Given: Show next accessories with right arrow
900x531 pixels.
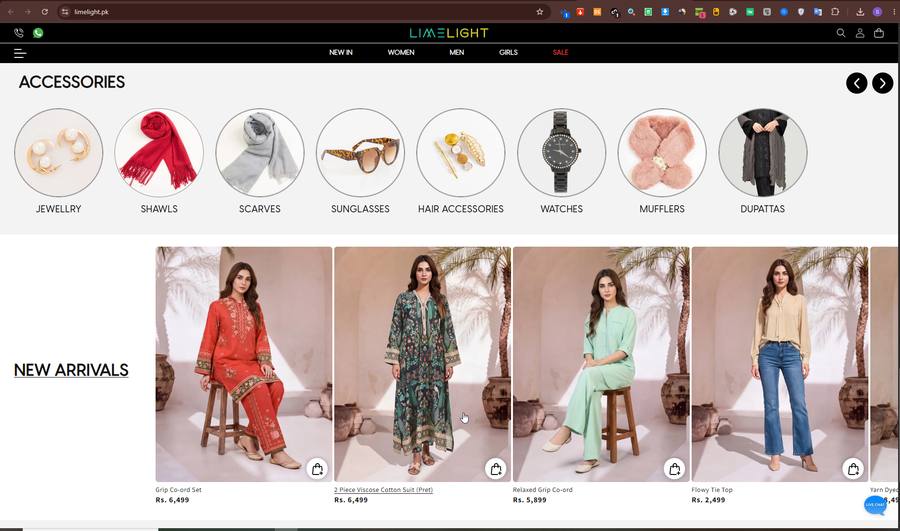Looking at the screenshot, I should (883, 83).
